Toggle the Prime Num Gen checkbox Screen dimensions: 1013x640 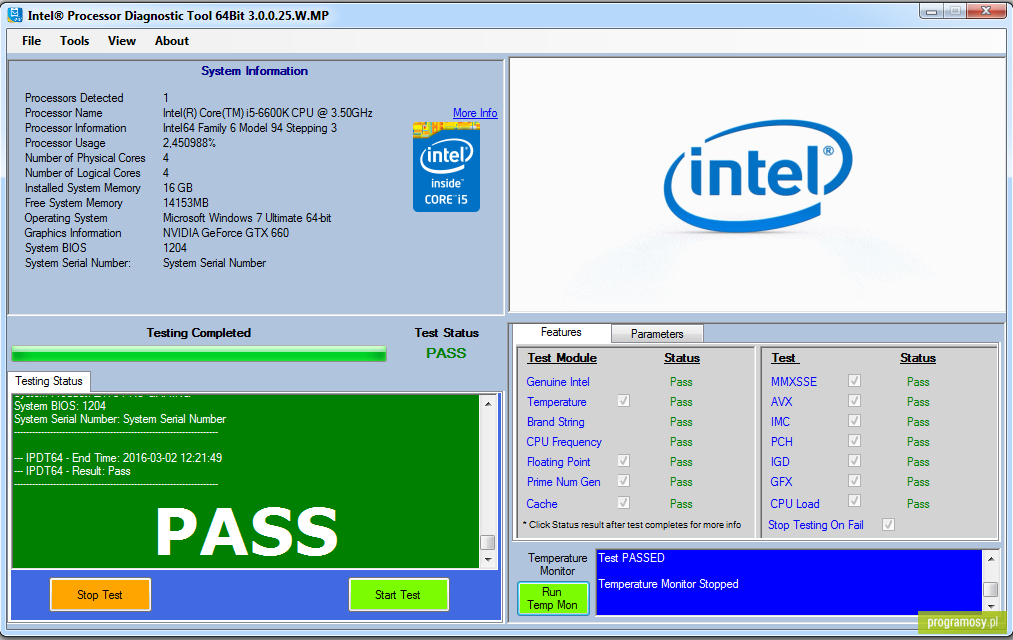tap(623, 481)
